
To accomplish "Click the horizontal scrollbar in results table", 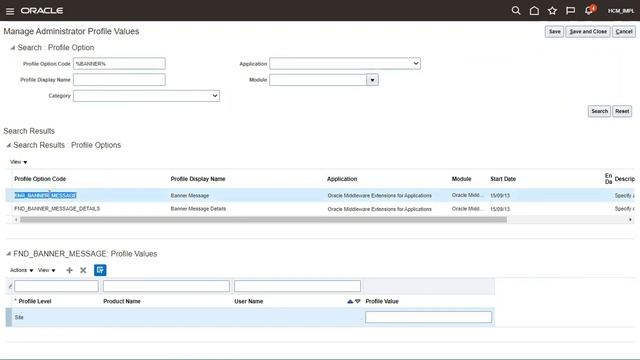I will tap(263, 220).
